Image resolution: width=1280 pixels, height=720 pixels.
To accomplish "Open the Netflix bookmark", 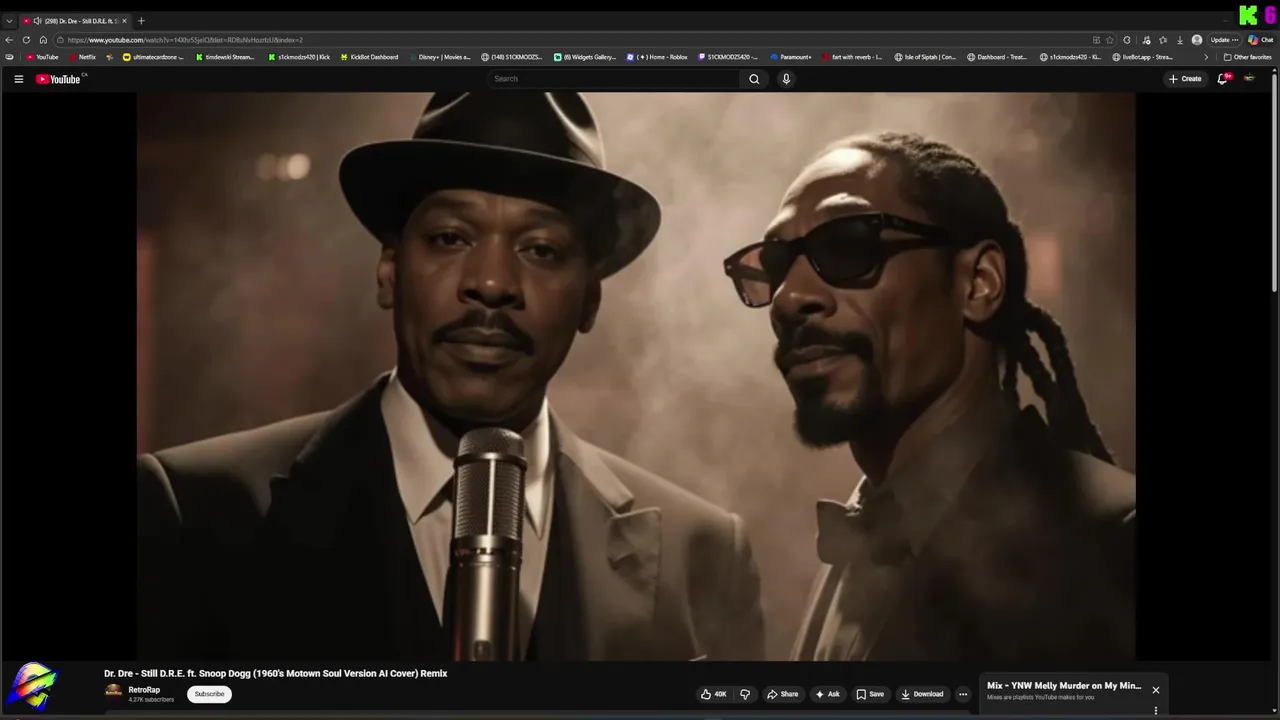I will click(82, 57).
